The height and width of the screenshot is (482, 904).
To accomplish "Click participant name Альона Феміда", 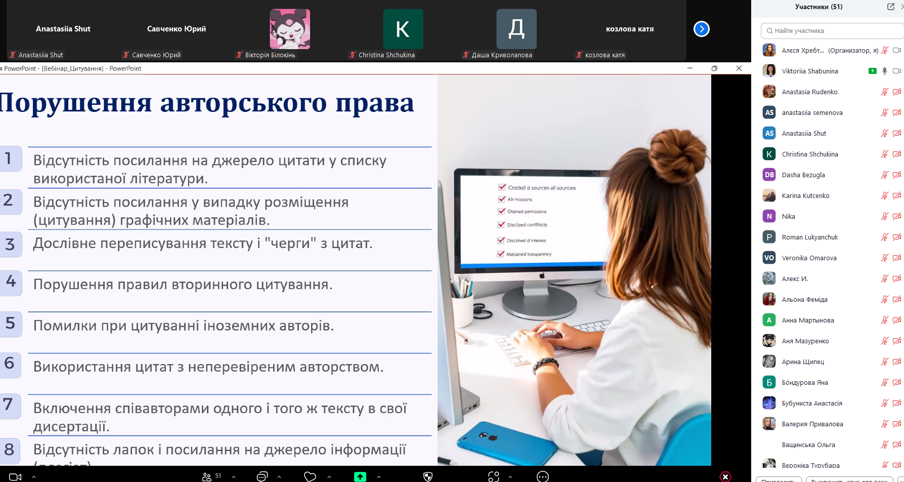I will point(804,299).
